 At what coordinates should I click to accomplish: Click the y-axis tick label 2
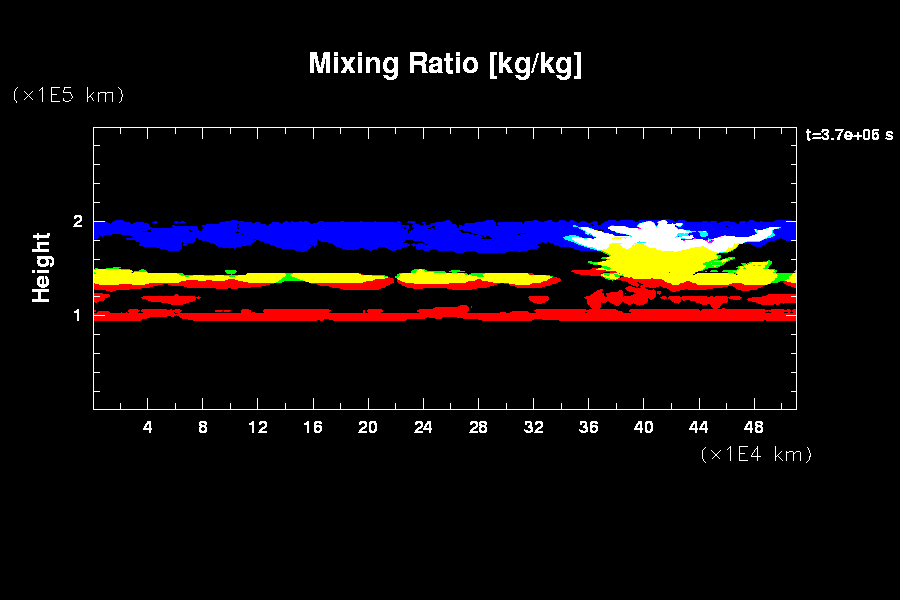76,222
